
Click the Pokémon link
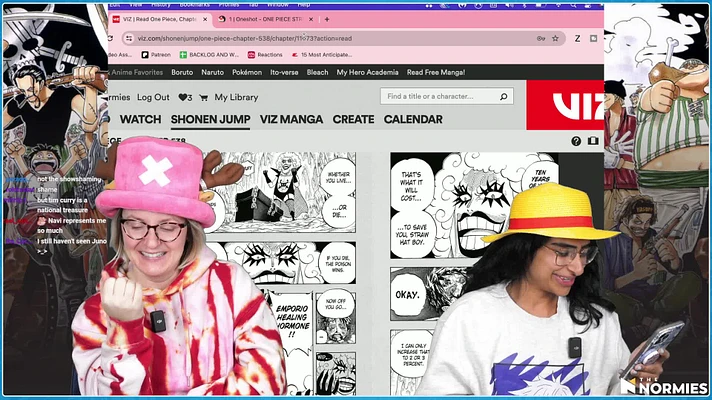click(x=247, y=72)
